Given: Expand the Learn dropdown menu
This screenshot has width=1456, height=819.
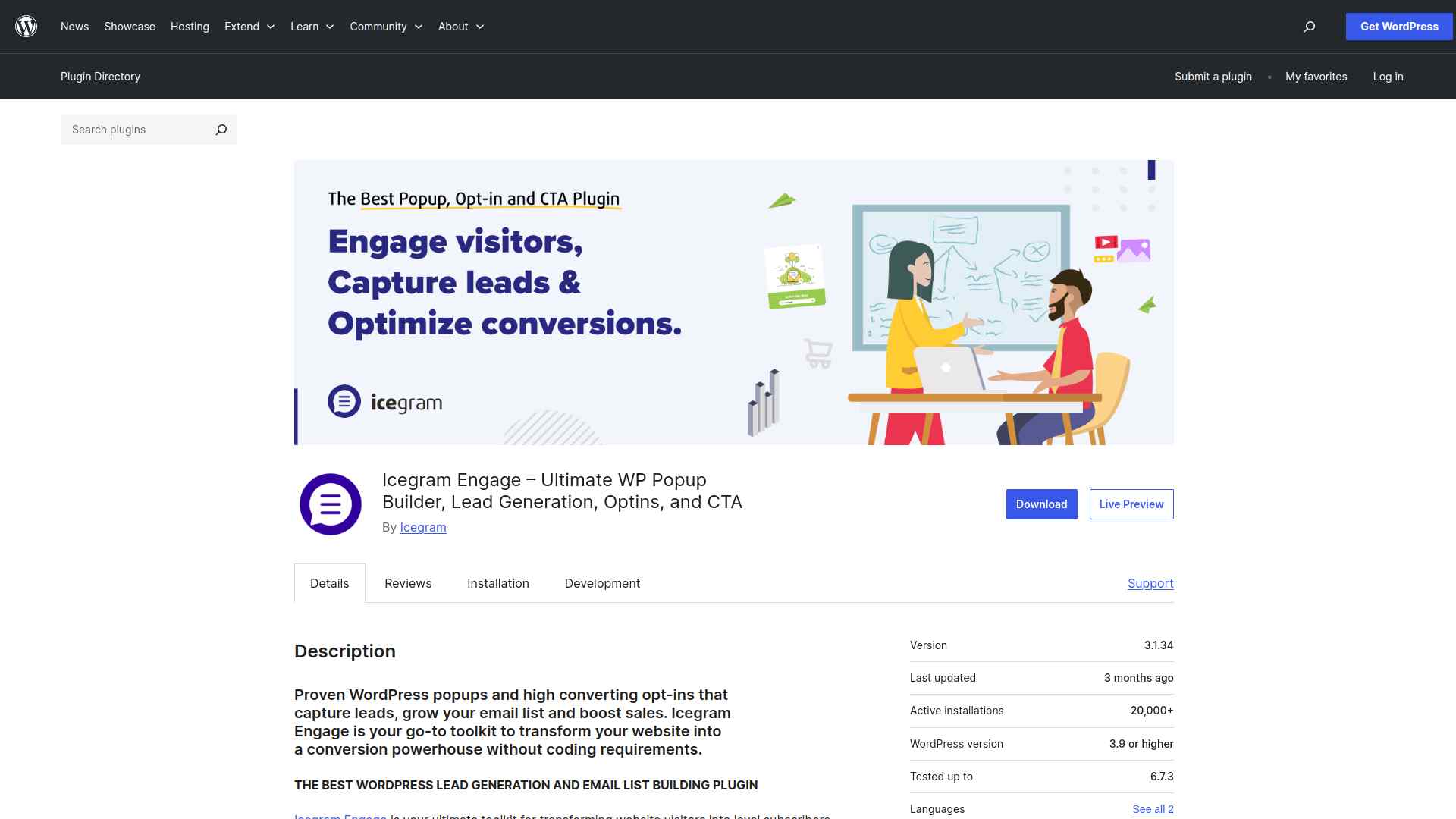Looking at the screenshot, I should tap(312, 27).
